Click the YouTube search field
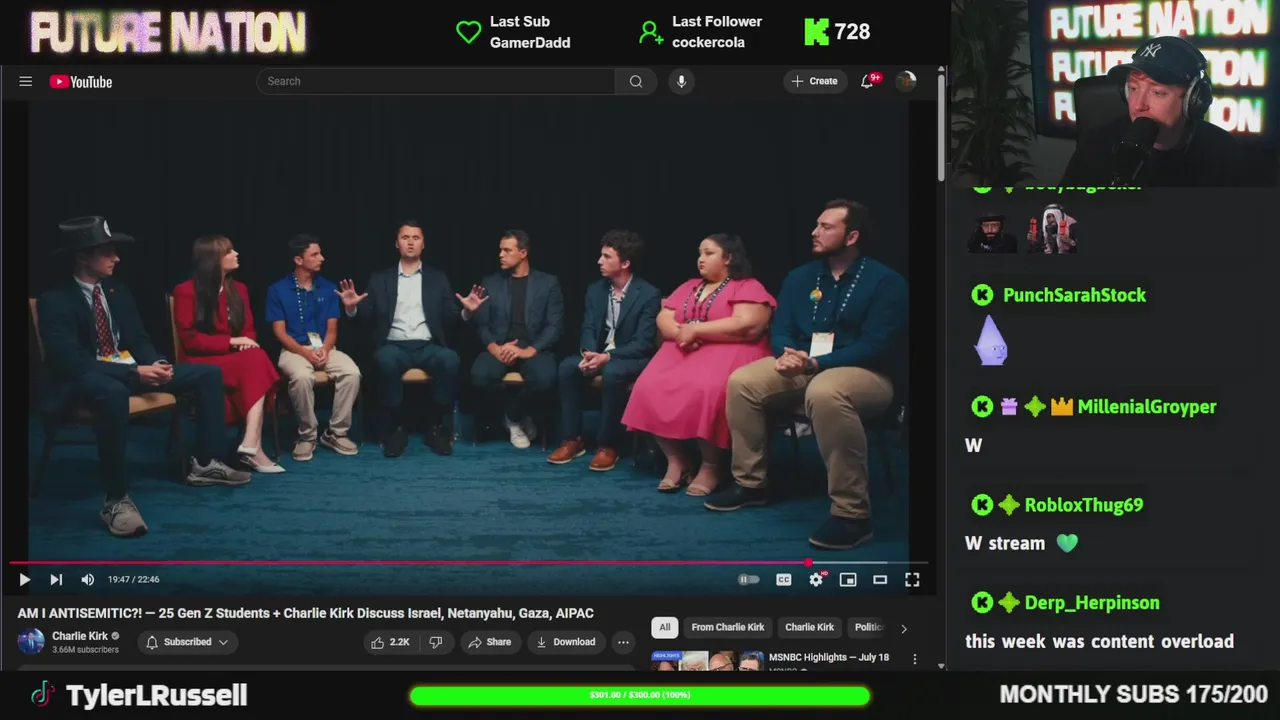1280x720 pixels. [436, 81]
